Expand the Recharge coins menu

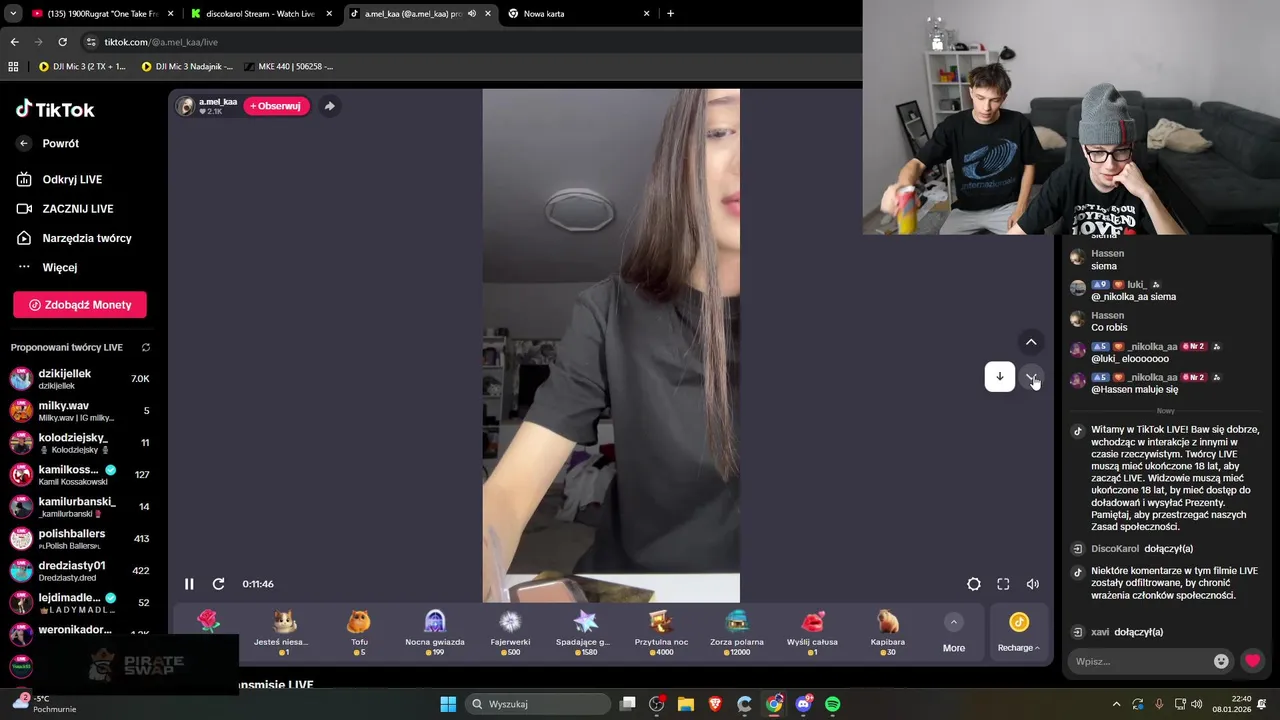point(1018,634)
